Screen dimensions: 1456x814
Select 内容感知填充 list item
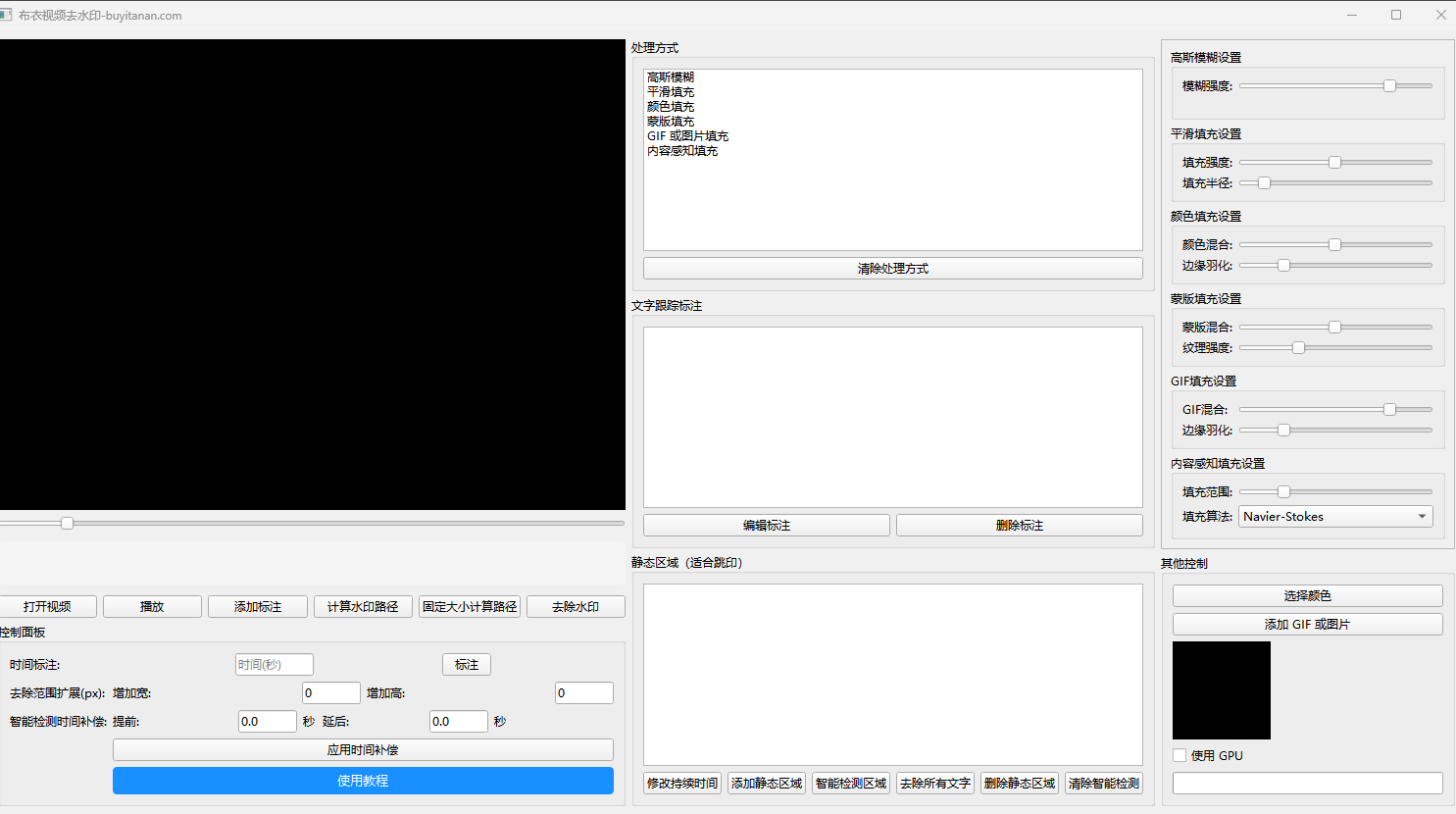pyautogui.click(x=682, y=151)
